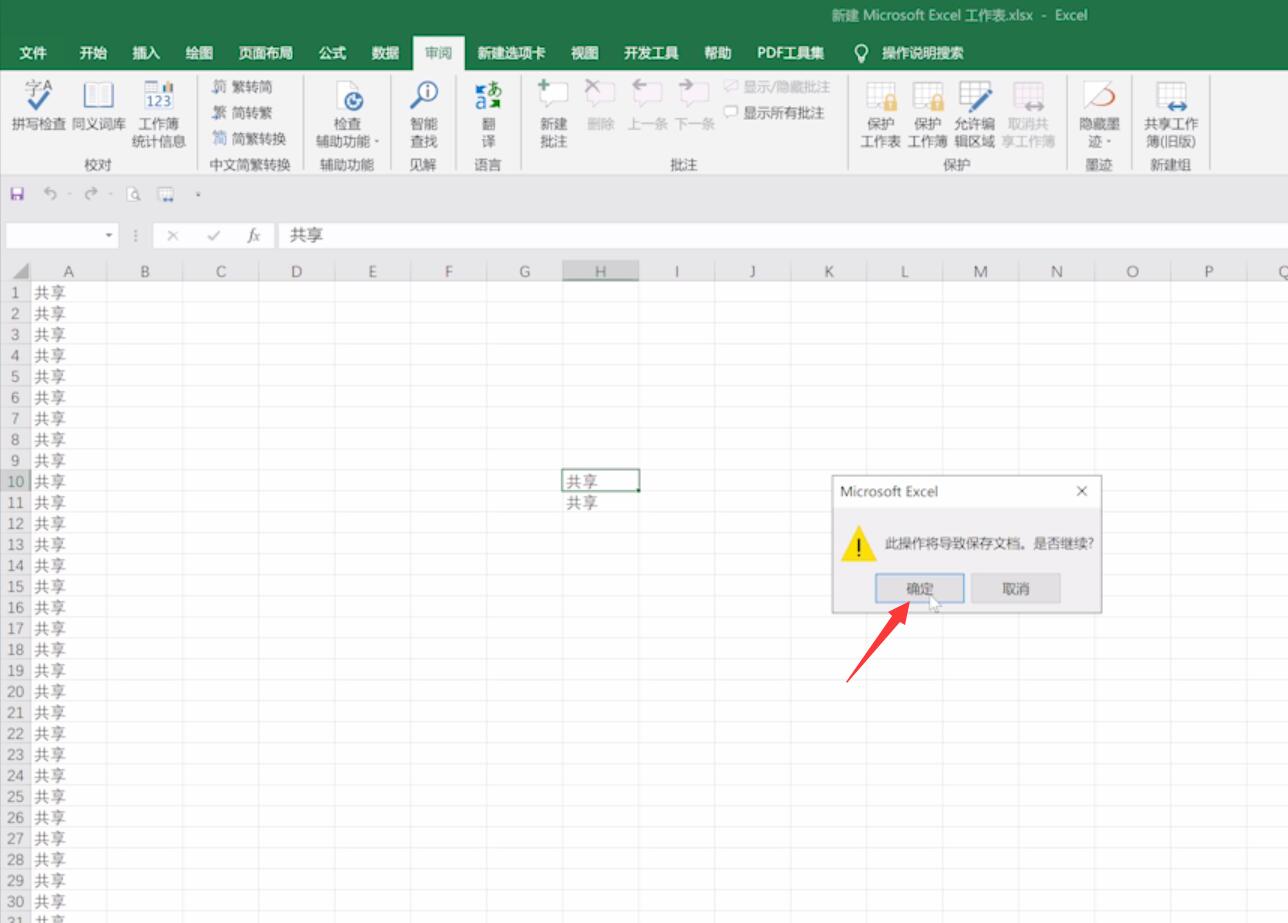Image resolution: width=1288 pixels, height=923 pixels.
Task: Click cell H10 containing 共享
Action: [600, 481]
